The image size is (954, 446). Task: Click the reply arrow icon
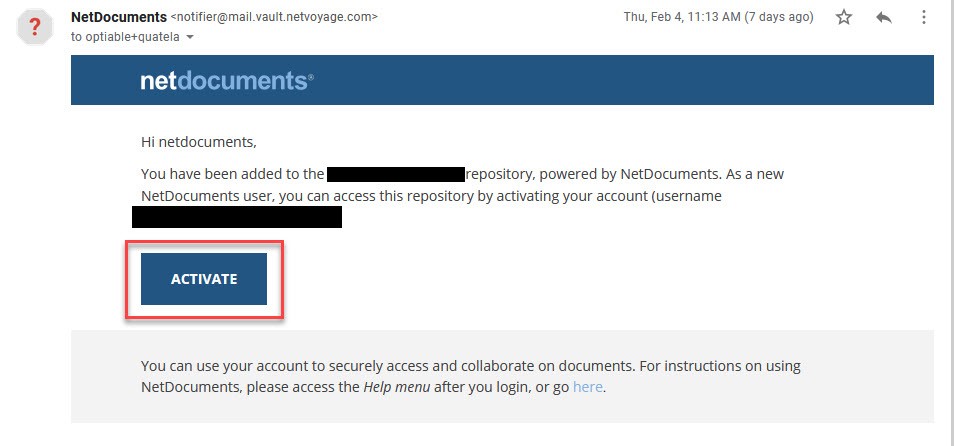click(x=883, y=18)
